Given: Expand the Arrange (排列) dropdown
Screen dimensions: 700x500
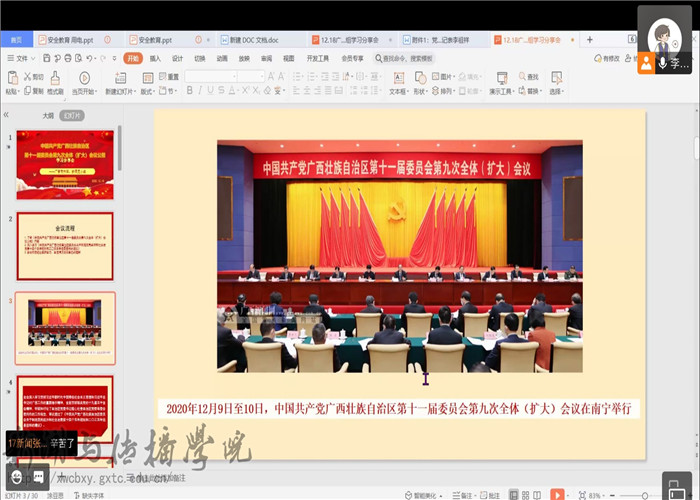Looking at the screenshot, I should coord(443,91).
